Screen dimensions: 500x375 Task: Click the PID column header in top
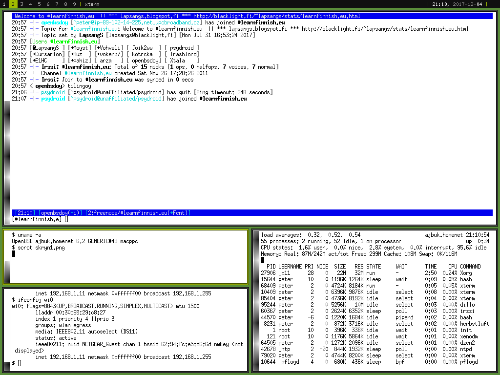[x=271, y=267]
